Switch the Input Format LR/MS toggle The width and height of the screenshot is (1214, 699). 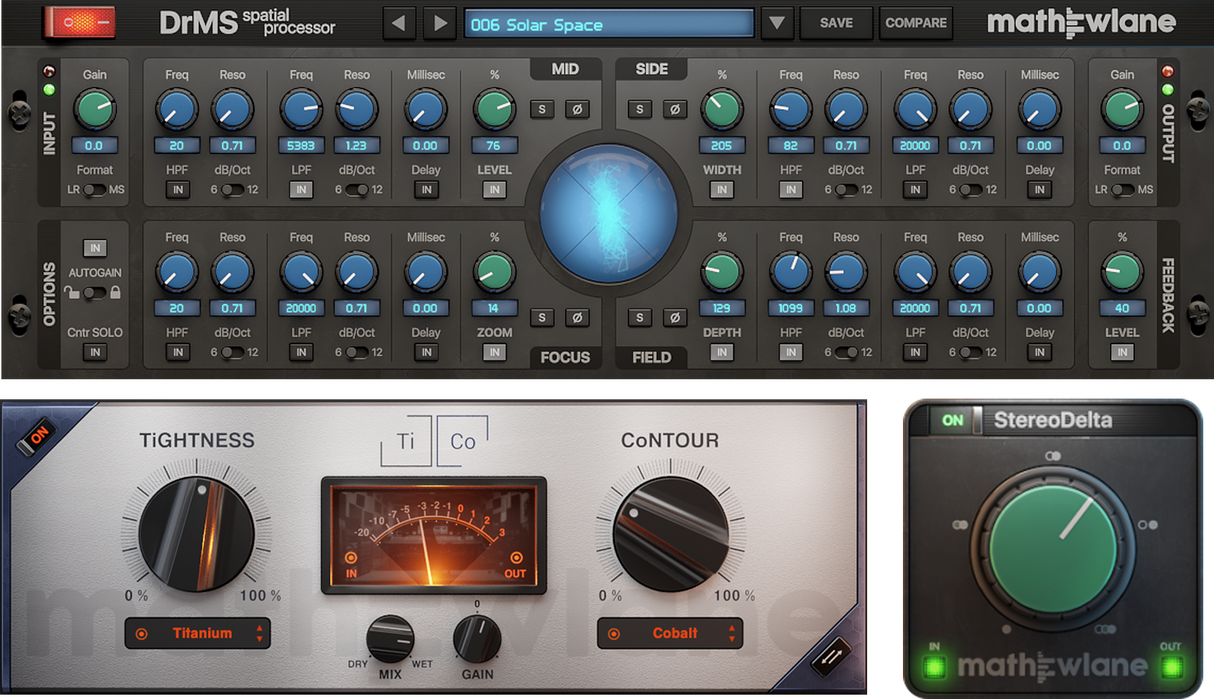click(x=94, y=190)
